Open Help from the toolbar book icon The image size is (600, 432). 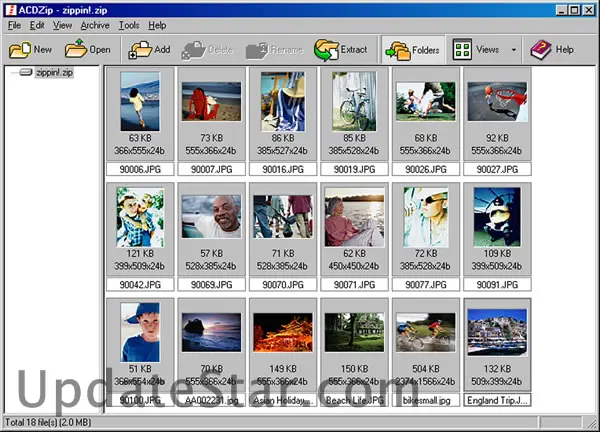click(541, 49)
